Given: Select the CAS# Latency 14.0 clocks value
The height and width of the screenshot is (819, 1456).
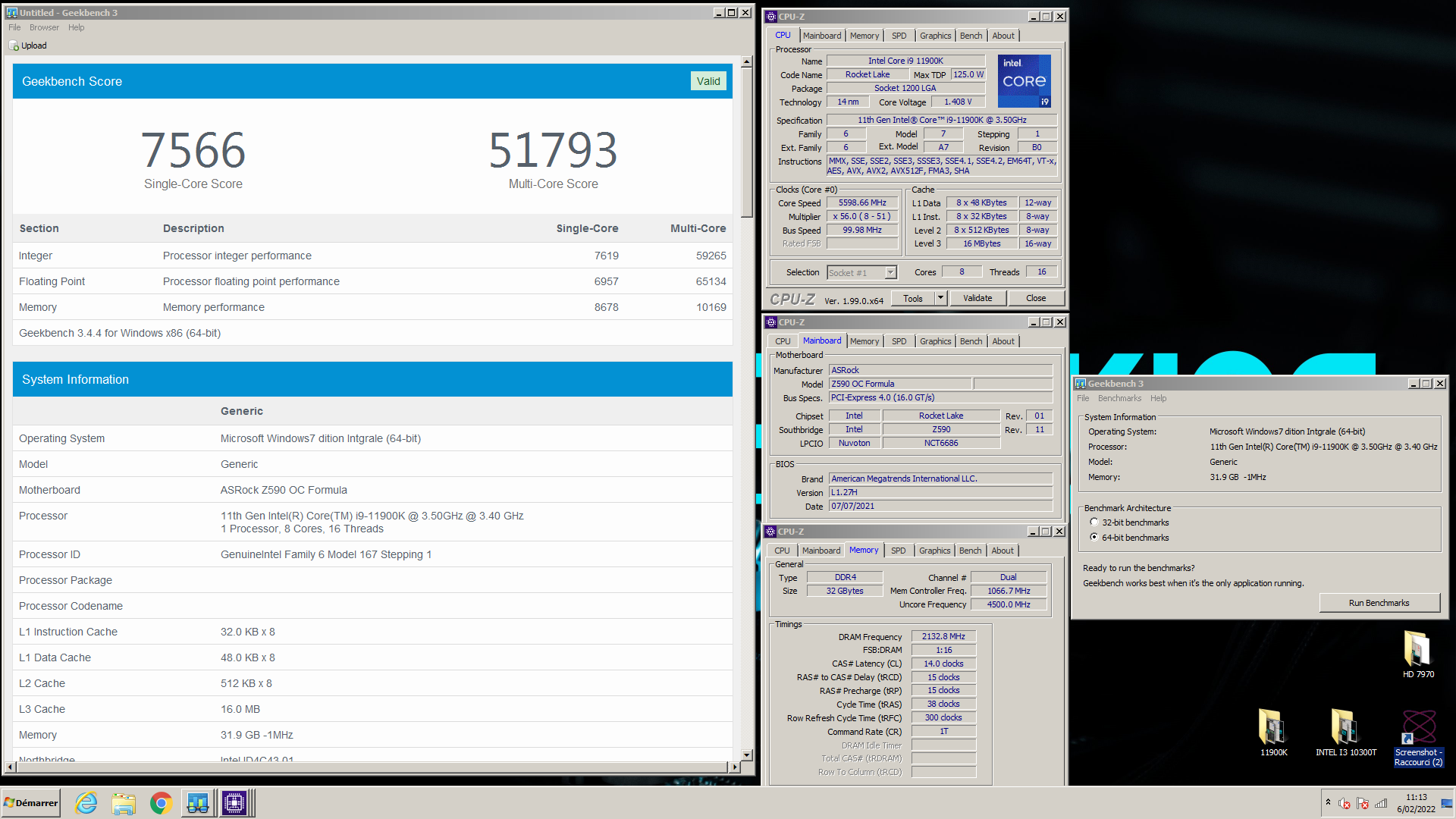Looking at the screenshot, I should pos(943,664).
